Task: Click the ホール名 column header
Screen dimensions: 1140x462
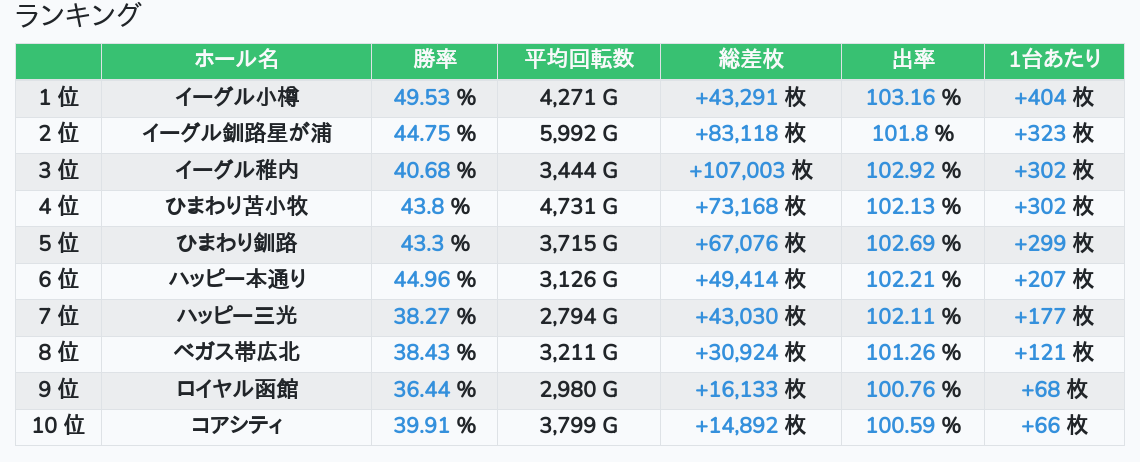Action: [x=236, y=60]
